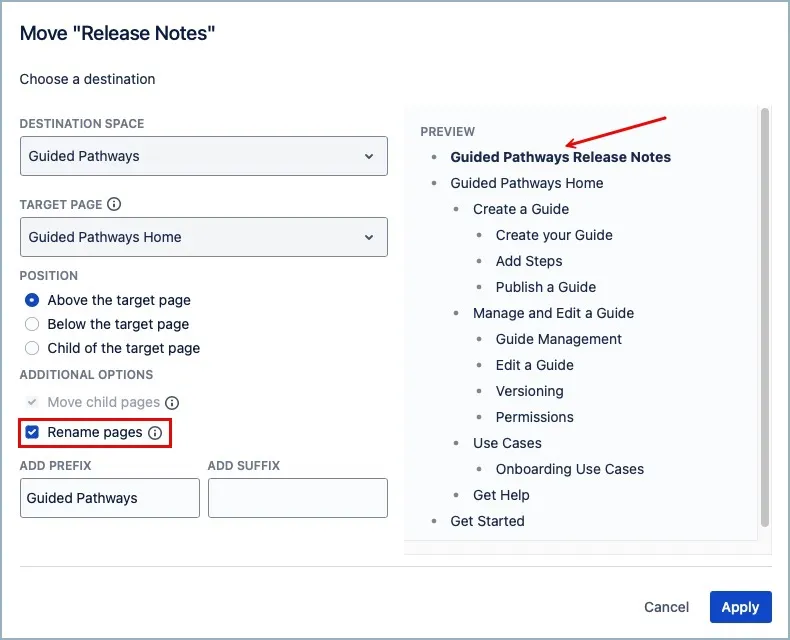Viewport: 790px width, 640px height.
Task: Click Guide Management in preview
Action: tap(558, 339)
